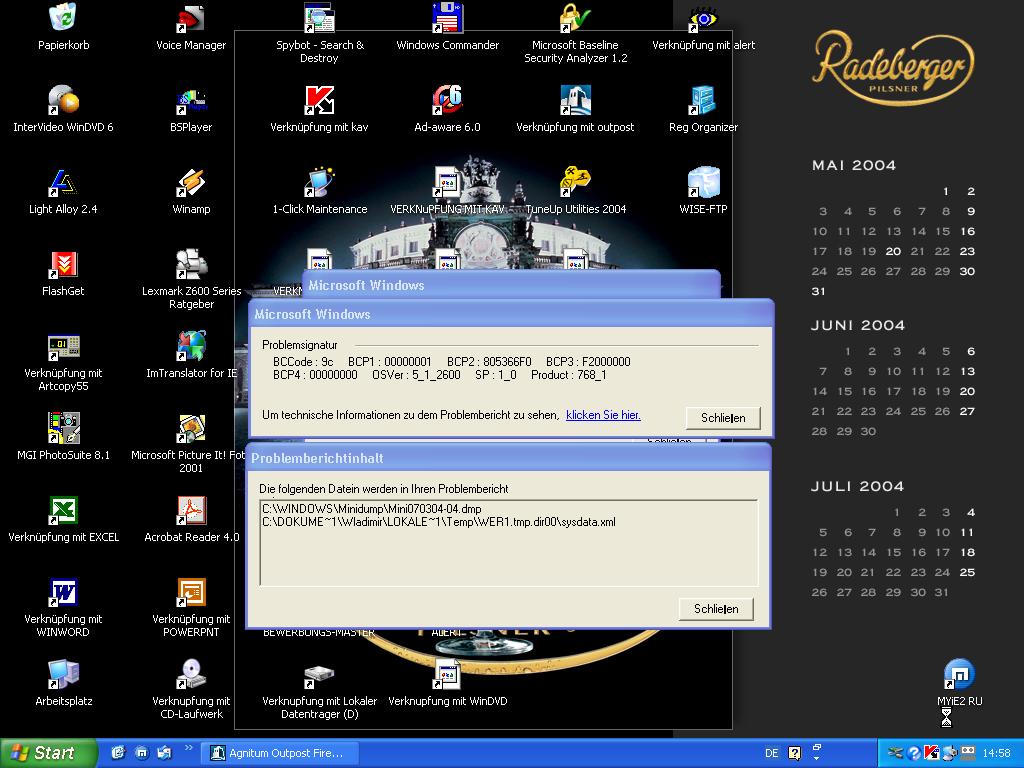Screen dimensions: 1024x768
Task: Open the Start menu
Action: tap(48, 753)
